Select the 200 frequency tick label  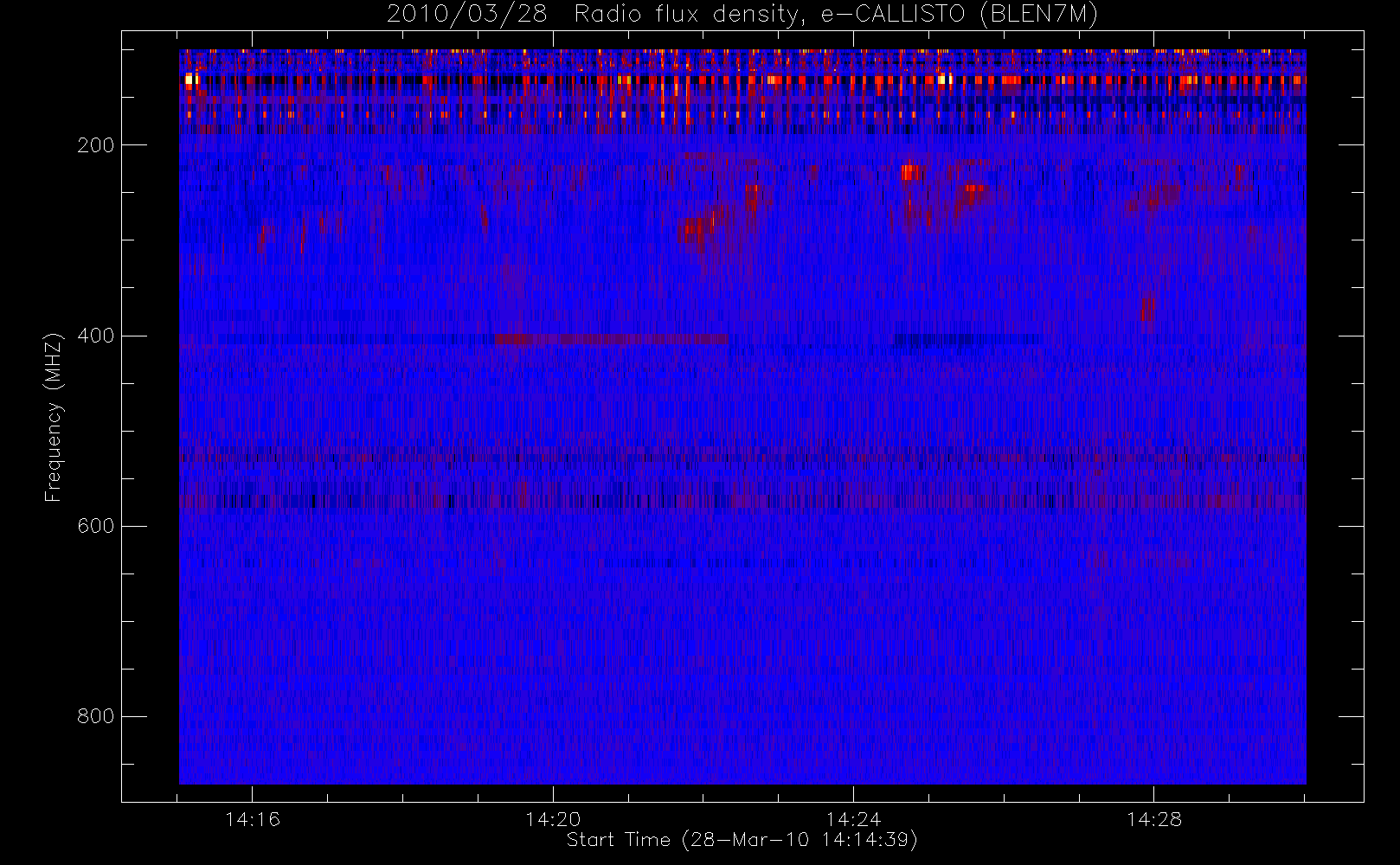click(x=96, y=145)
